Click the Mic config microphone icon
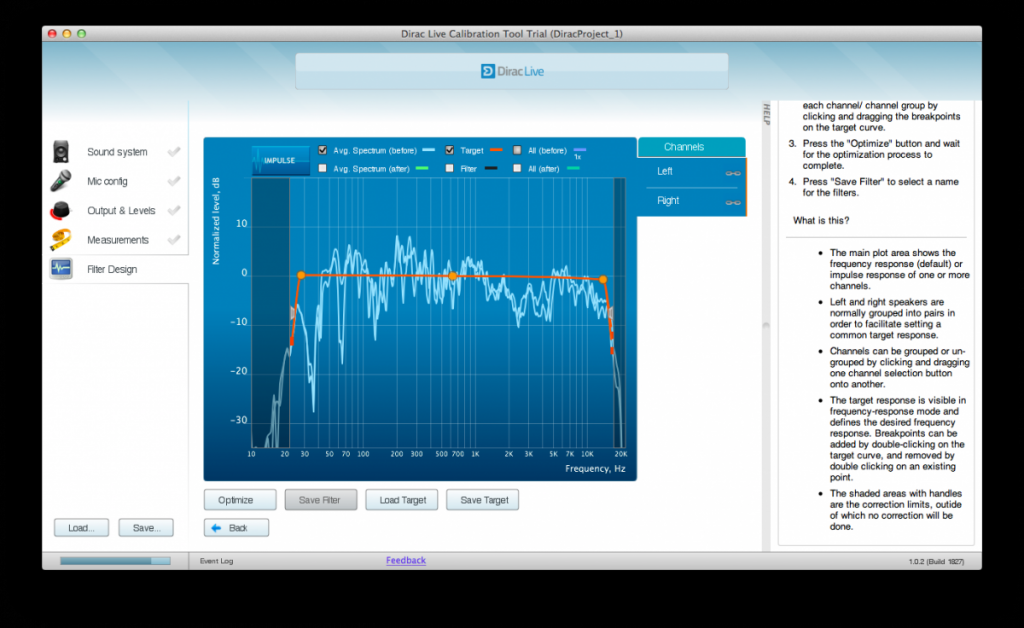The height and width of the screenshot is (628, 1024). [61, 181]
